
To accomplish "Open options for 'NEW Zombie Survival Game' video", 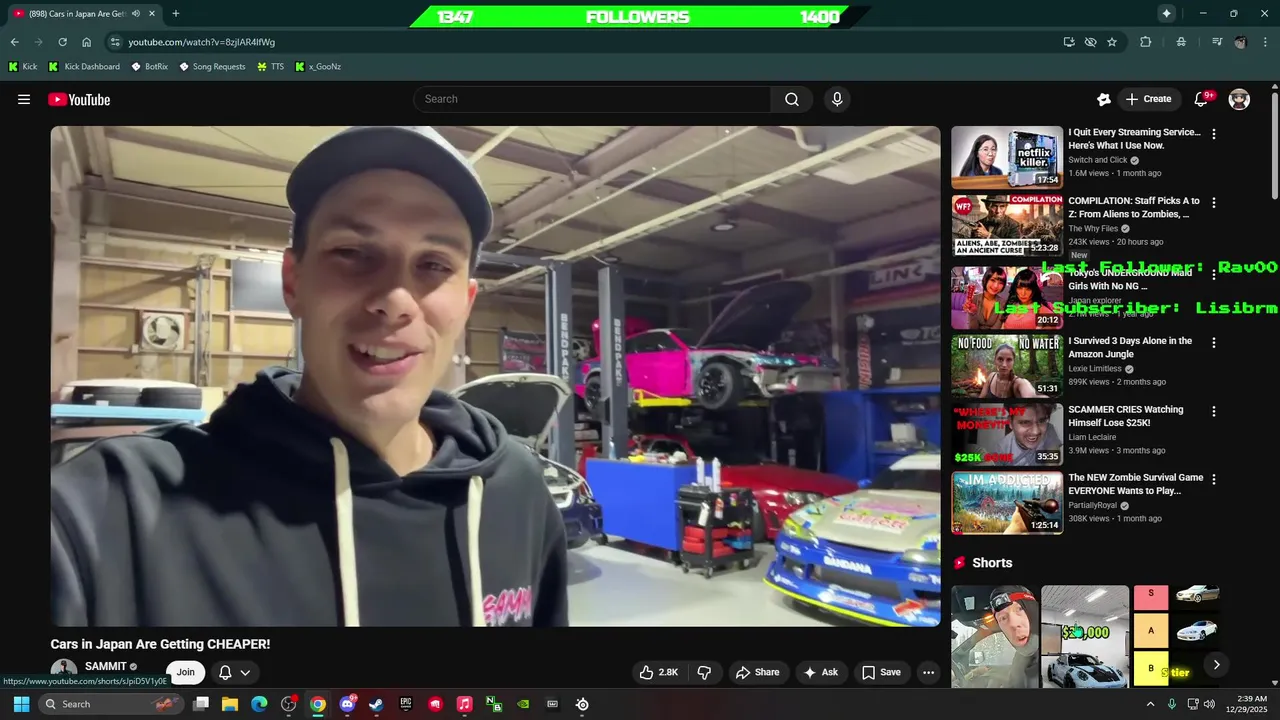I will (1214, 479).
